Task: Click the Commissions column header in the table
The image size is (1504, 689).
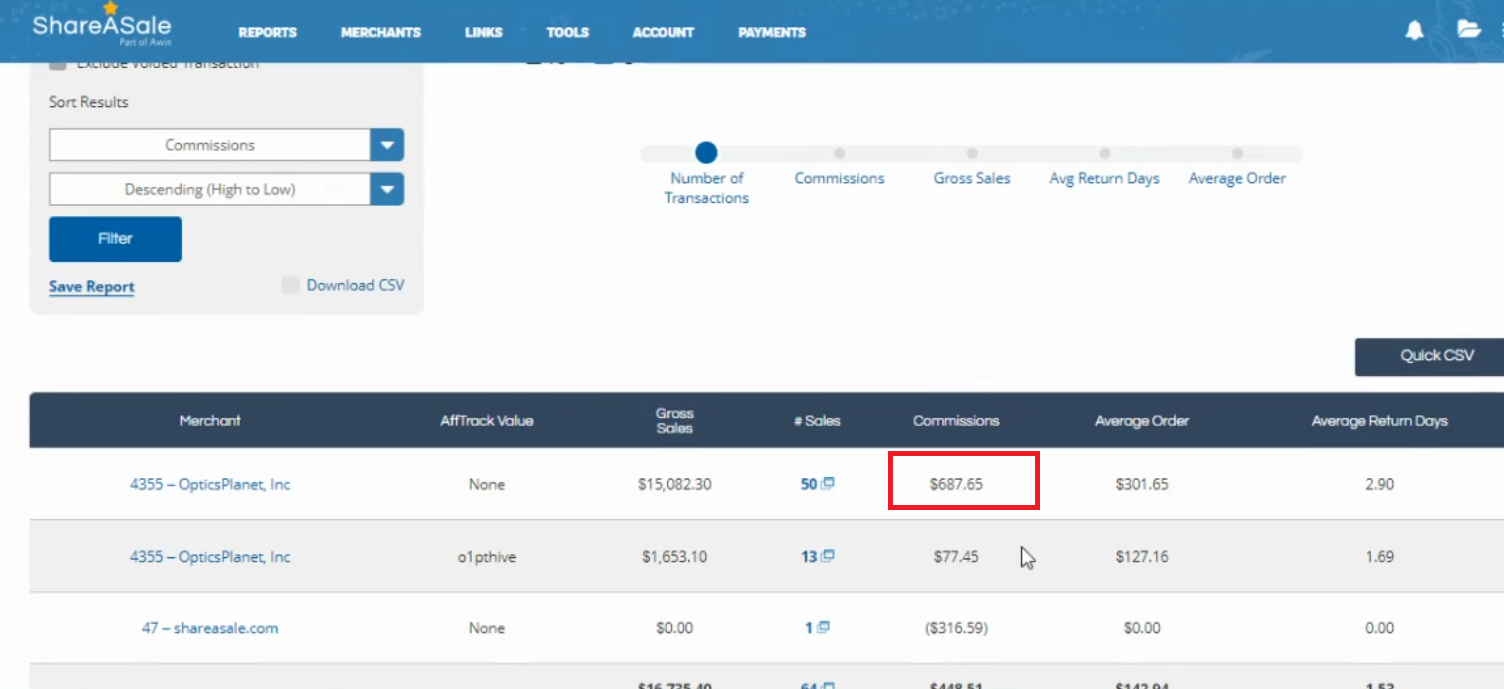Action: tap(956, 421)
